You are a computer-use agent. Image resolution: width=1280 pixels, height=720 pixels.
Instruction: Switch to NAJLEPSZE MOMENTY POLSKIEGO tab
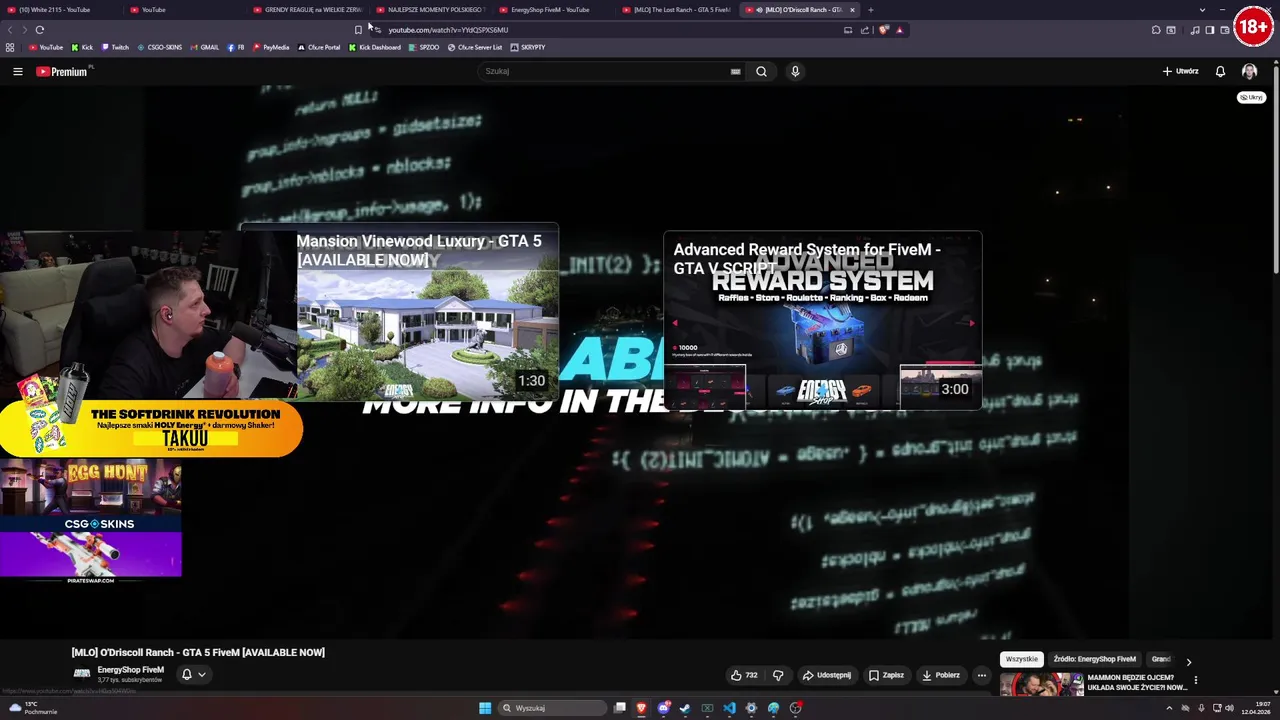click(431, 10)
